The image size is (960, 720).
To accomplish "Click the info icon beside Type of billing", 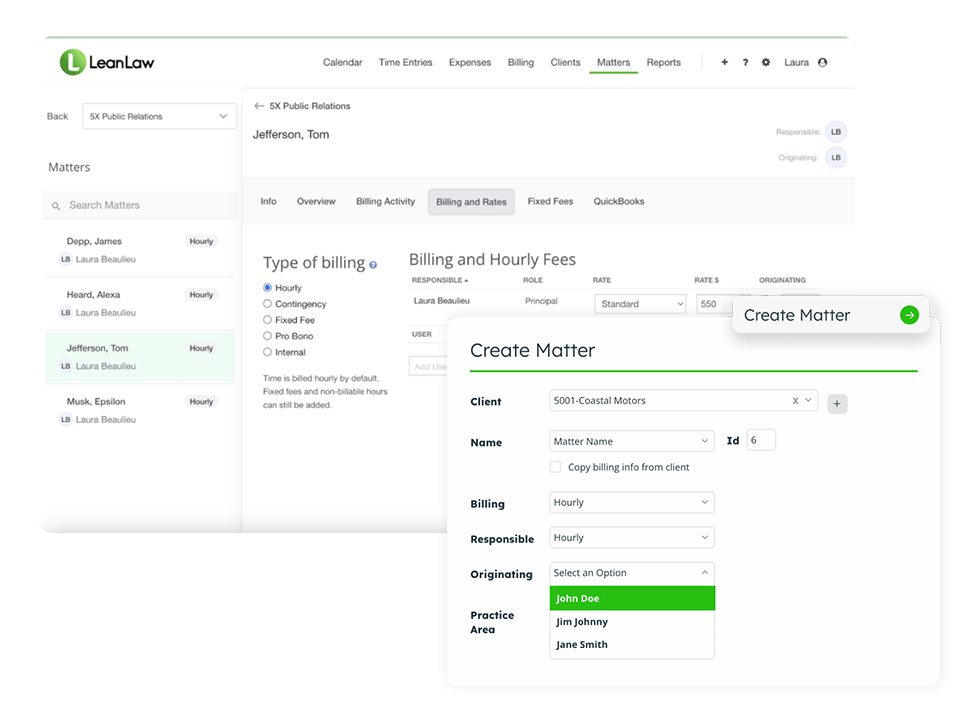I will click(373, 265).
